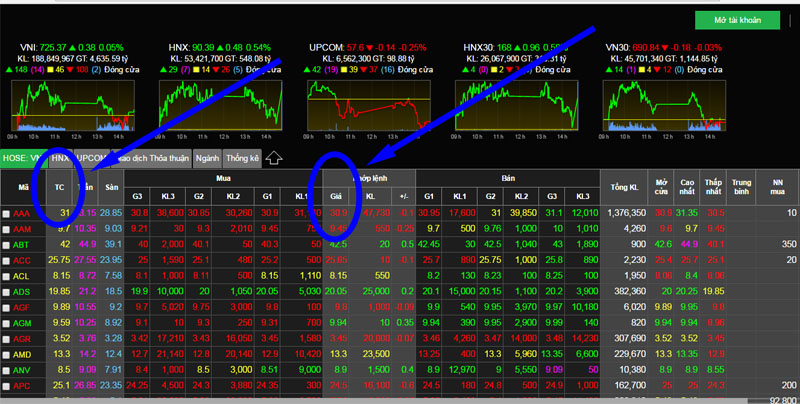The image size is (800, 404).
Task: Tick the checkbox for ACC
Action: pyautogui.click(x=6, y=261)
